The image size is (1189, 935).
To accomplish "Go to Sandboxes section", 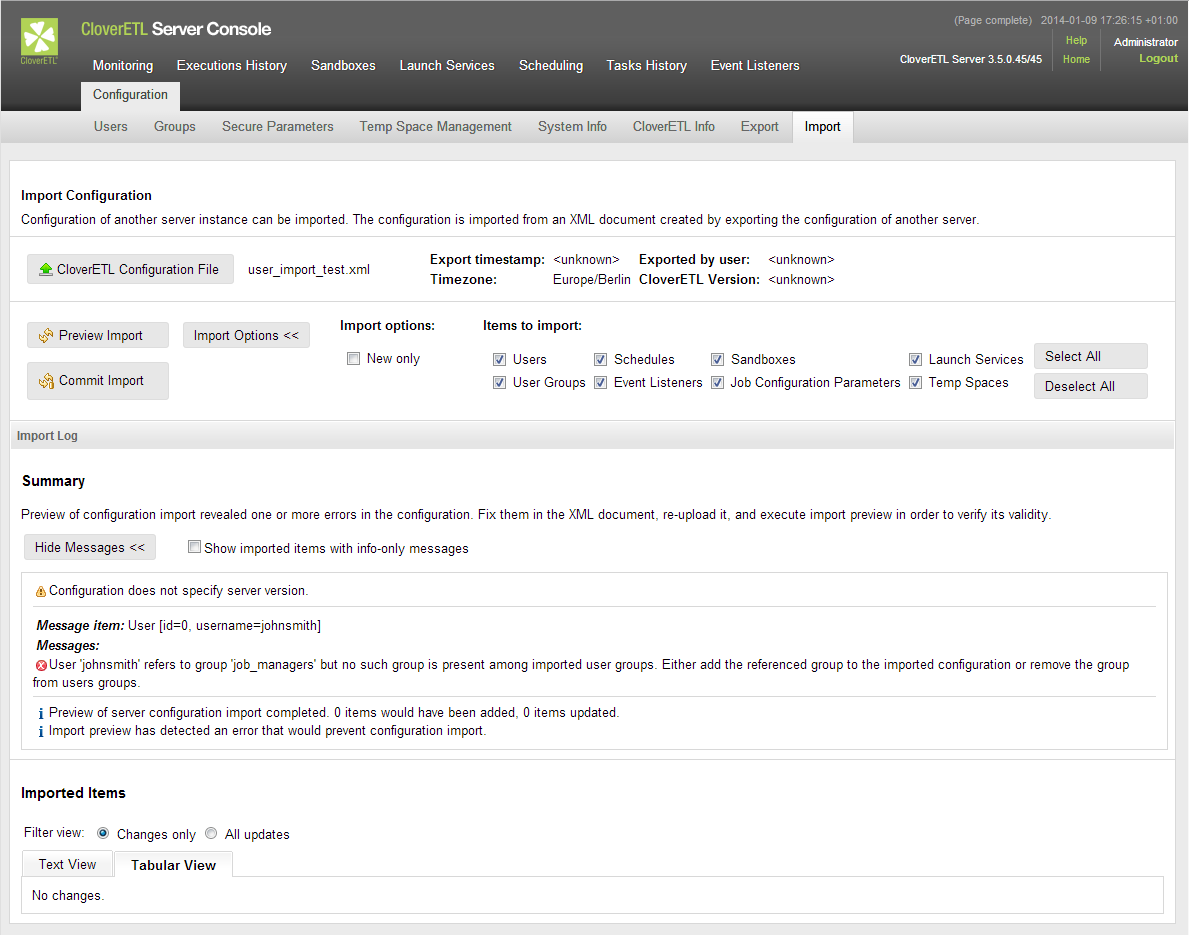I will coord(343,65).
